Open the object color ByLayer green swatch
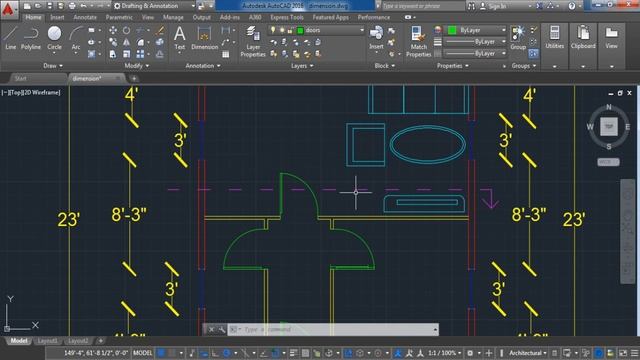 pos(452,30)
